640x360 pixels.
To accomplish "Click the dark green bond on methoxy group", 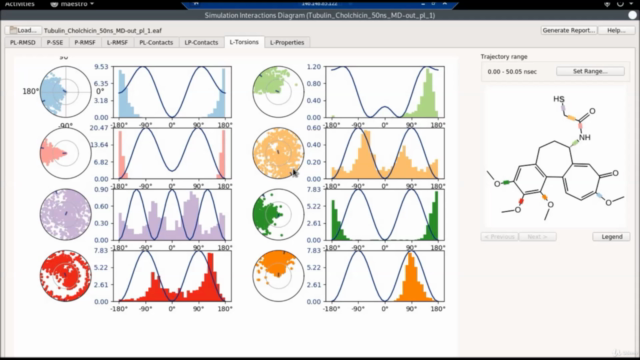I will (506, 182).
